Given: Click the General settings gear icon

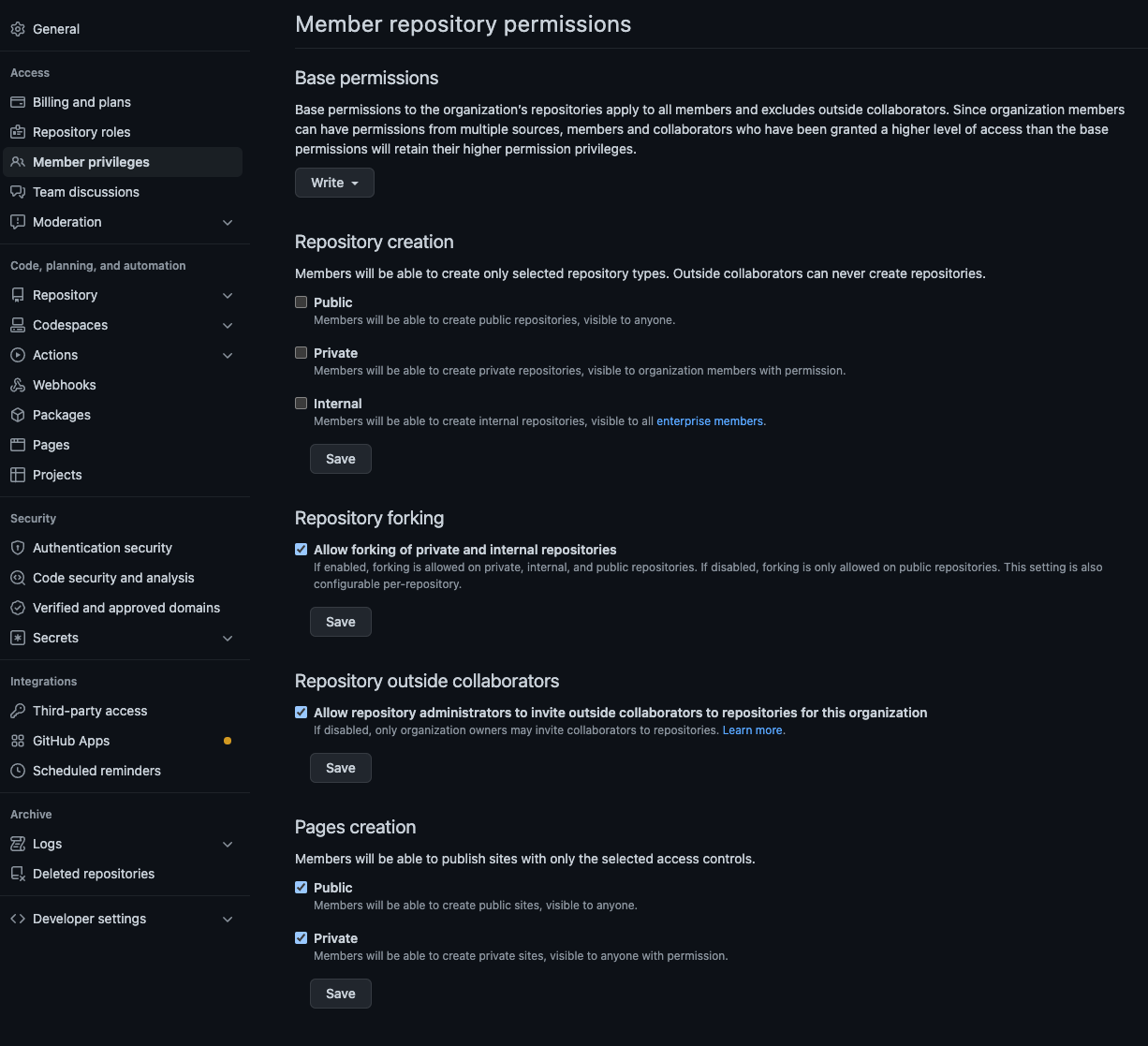Looking at the screenshot, I should (17, 29).
